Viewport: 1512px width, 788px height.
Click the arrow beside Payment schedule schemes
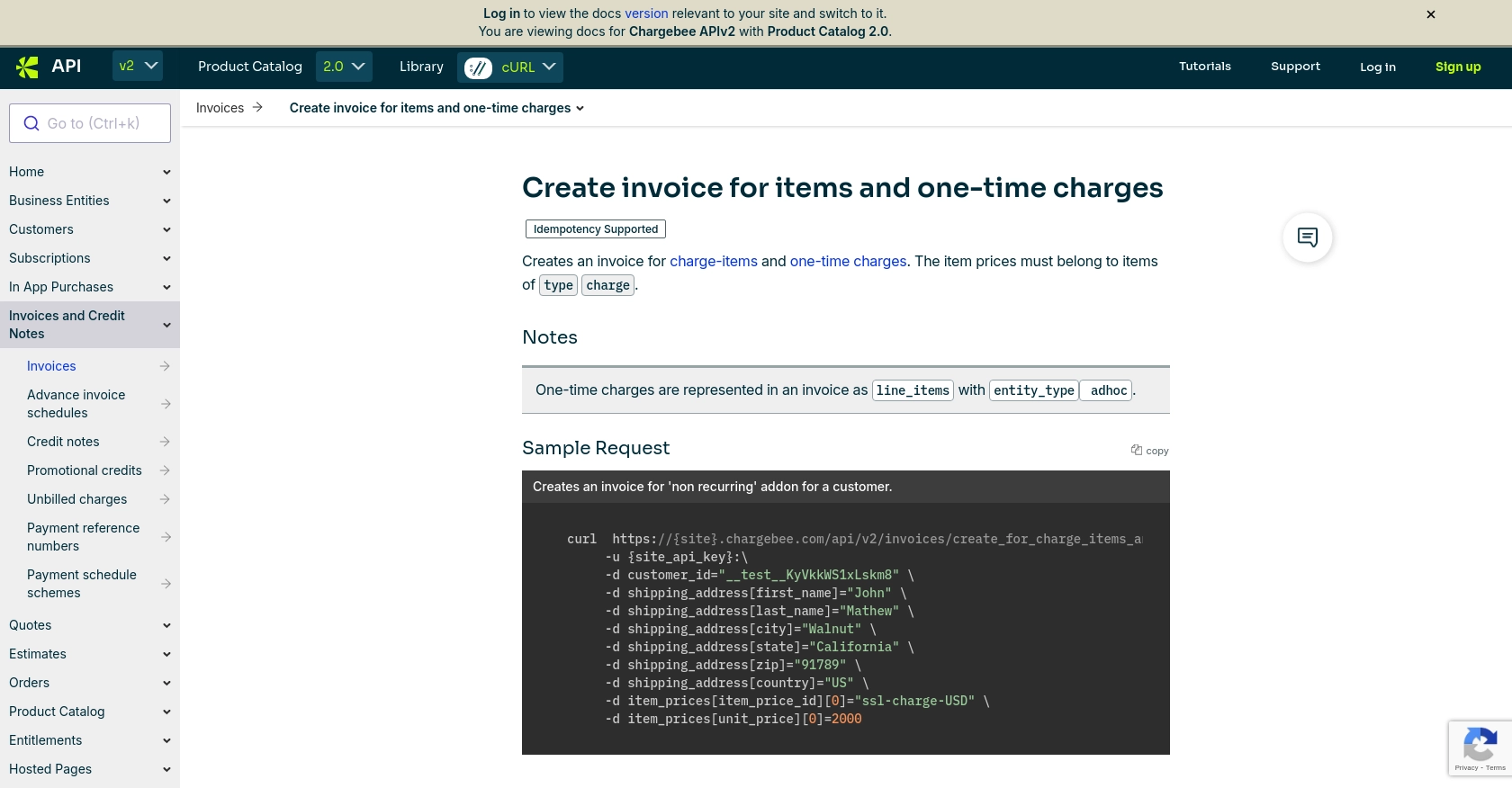pyautogui.click(x=166, y=584)
